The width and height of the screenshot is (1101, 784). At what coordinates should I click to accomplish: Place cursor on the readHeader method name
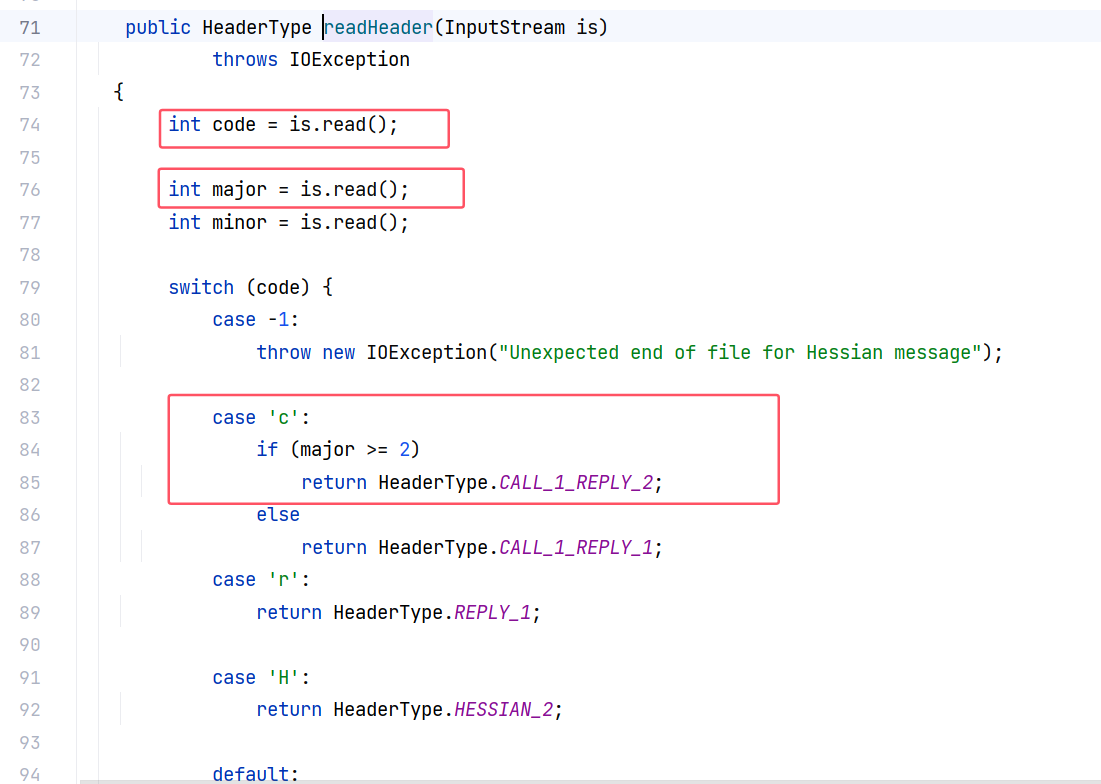tap(378, 28)
